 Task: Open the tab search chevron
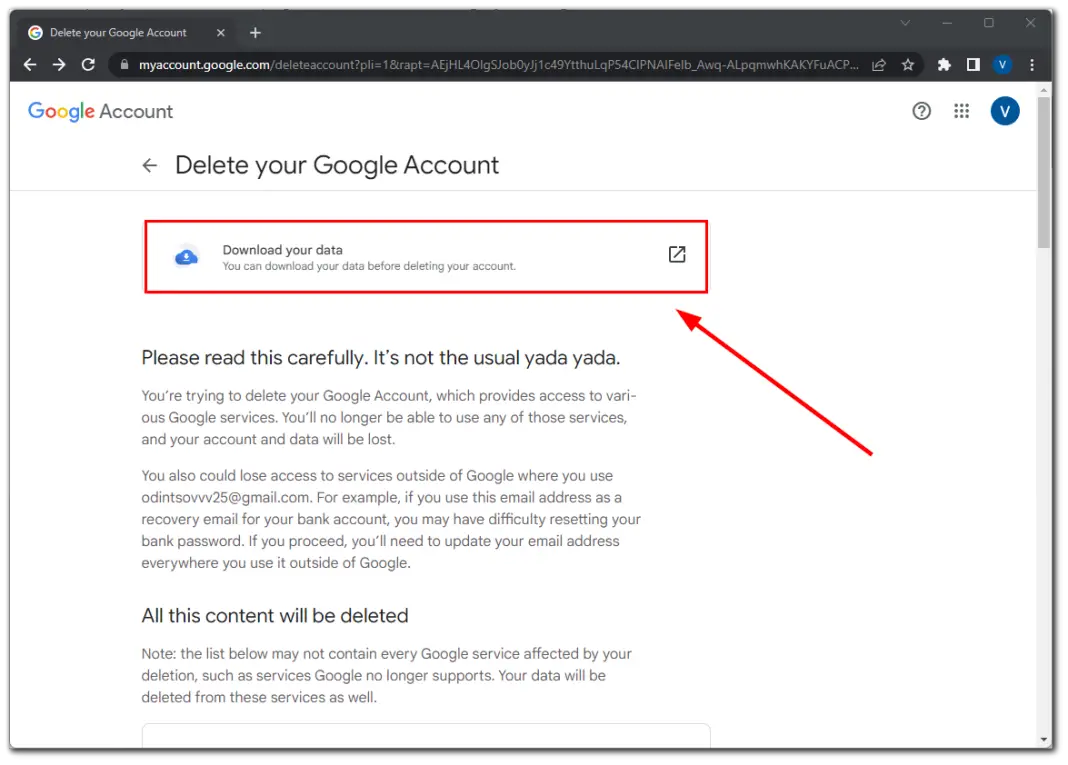[904, 22]
